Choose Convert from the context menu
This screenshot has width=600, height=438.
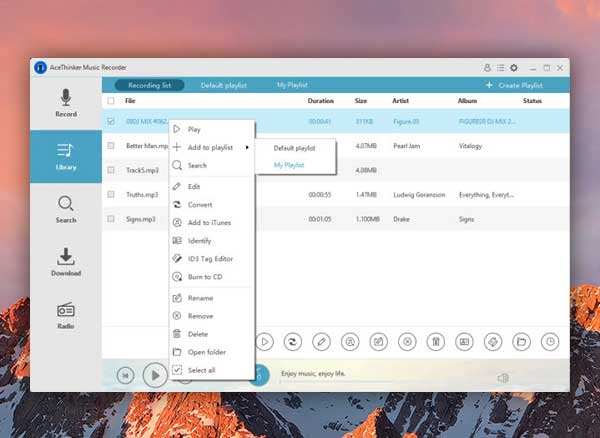coord(212,205)
